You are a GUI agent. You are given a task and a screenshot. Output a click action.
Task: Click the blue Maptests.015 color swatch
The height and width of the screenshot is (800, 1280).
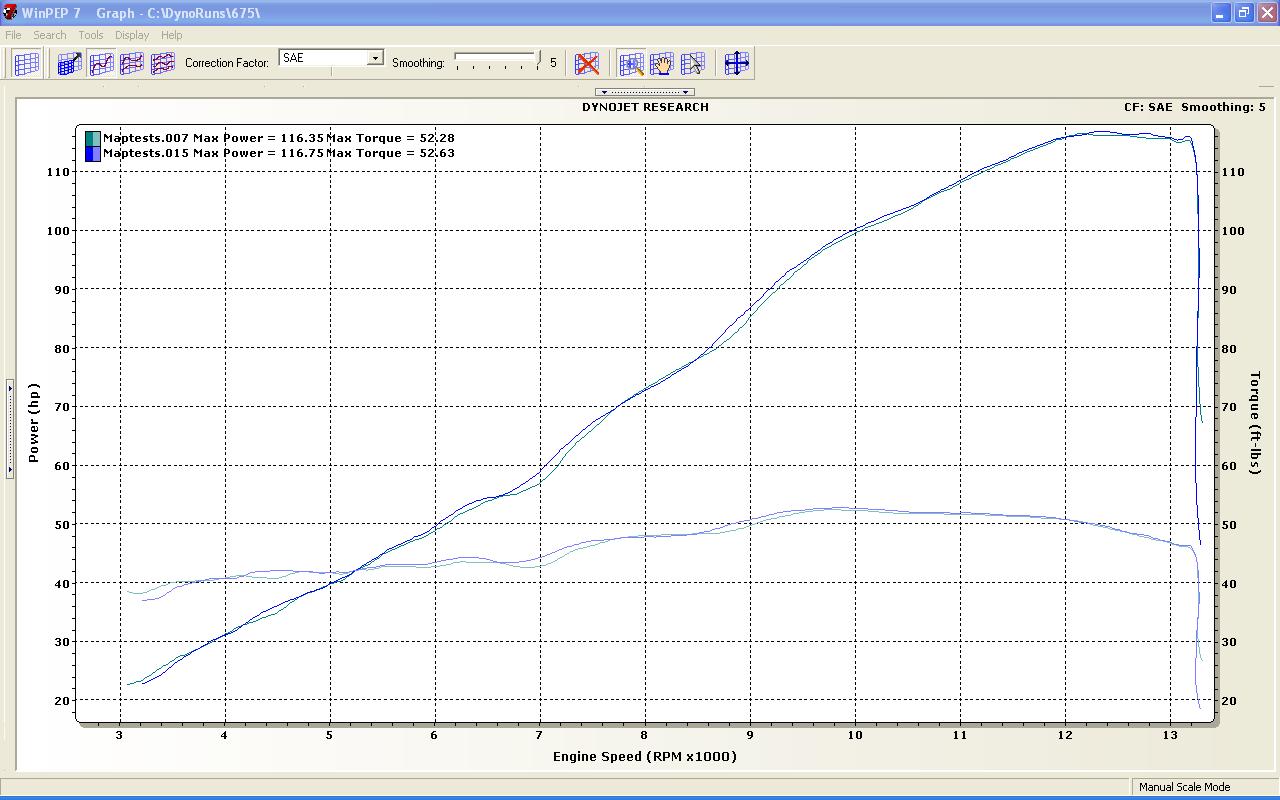(x=93, y=153)
